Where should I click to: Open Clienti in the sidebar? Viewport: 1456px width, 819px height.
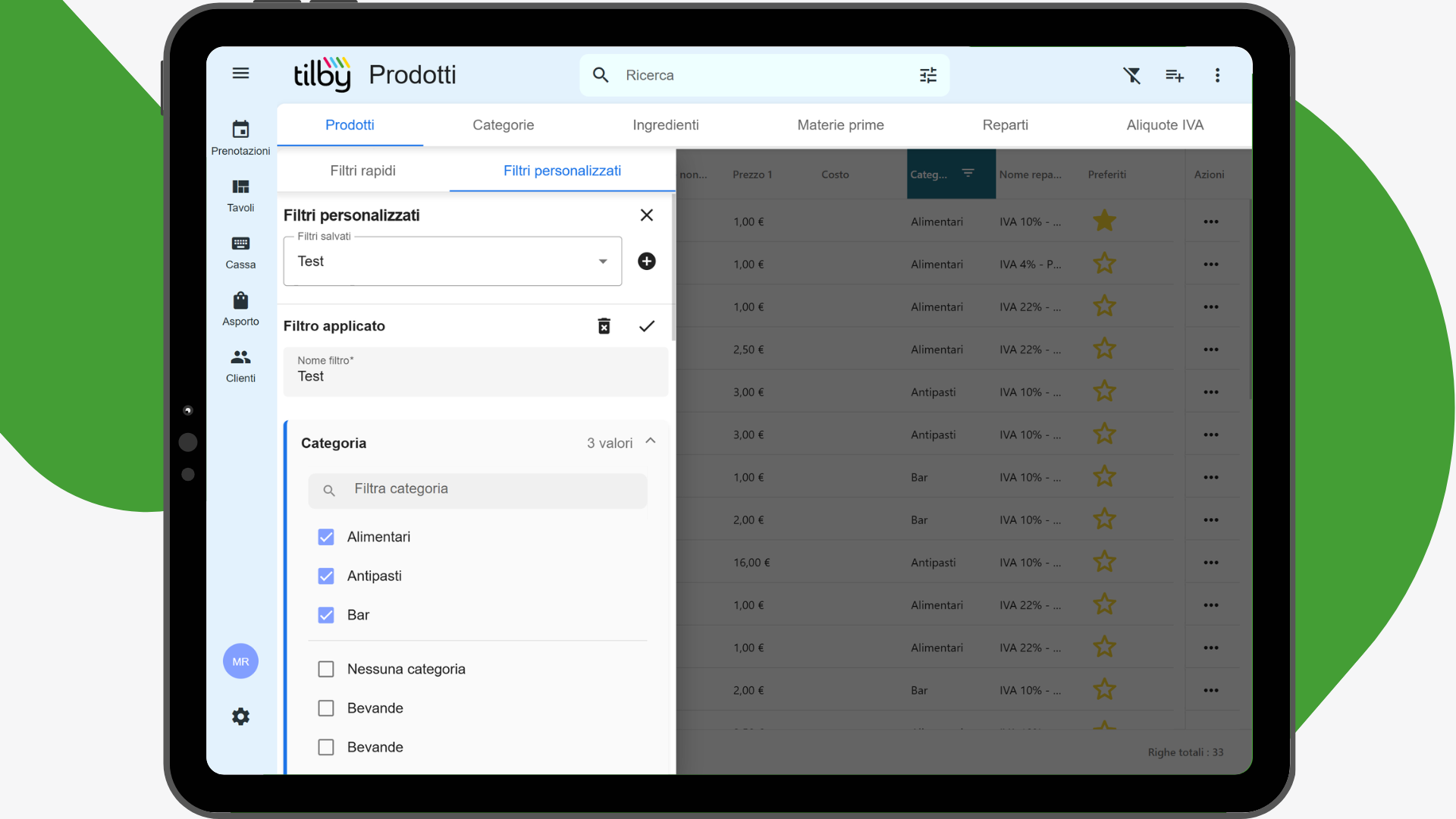tap(240, 366)
